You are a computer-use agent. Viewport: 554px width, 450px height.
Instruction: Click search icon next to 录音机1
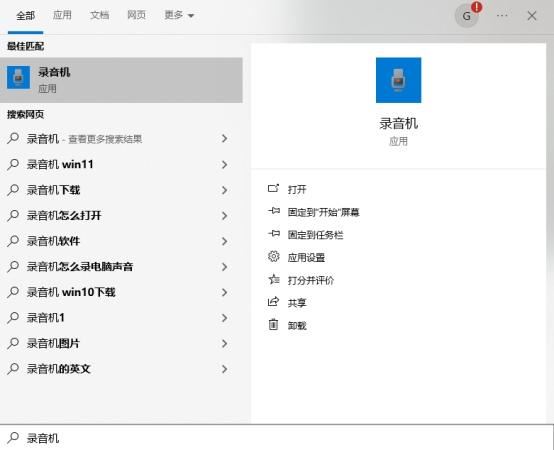coord(13,317)
